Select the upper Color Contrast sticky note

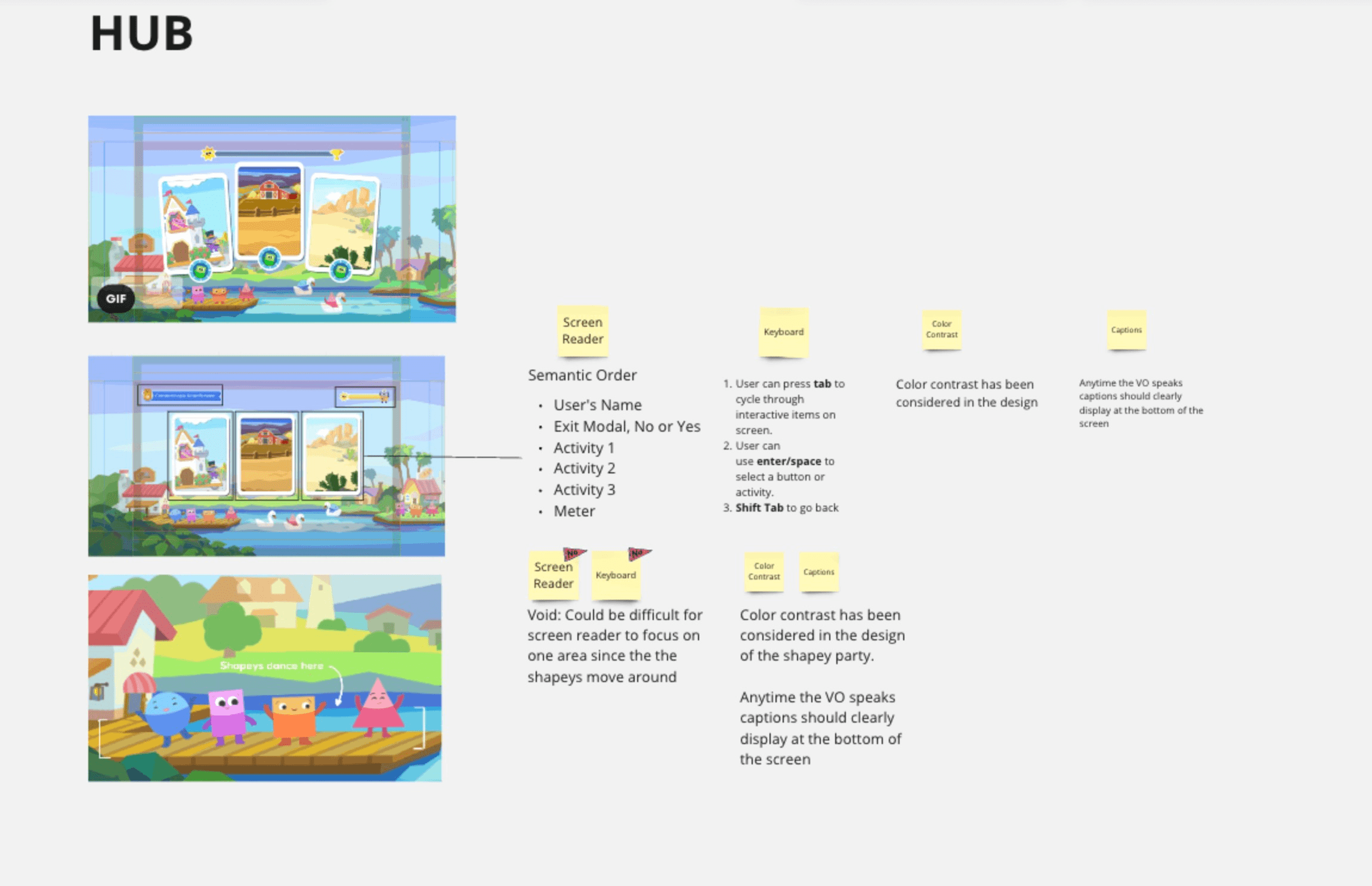[941, 330]
